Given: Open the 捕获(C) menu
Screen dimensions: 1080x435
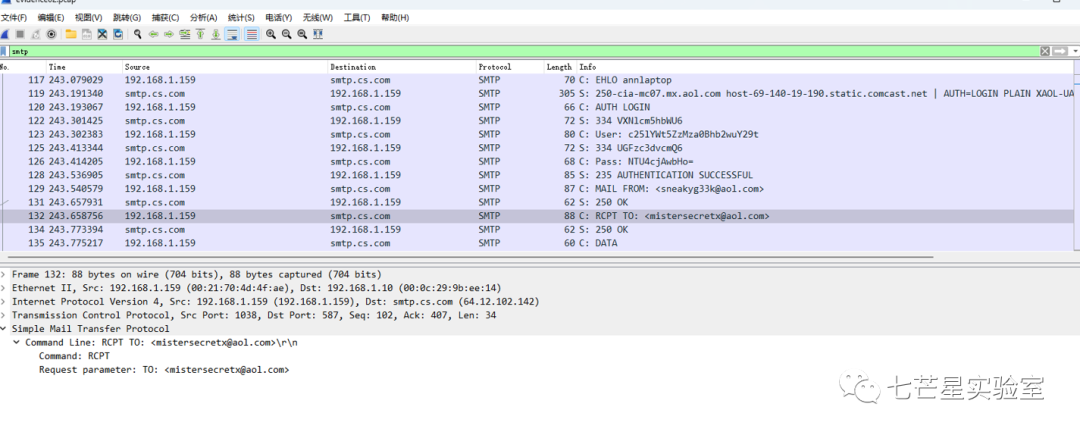Looking at the screenshot, I should 165,17.
